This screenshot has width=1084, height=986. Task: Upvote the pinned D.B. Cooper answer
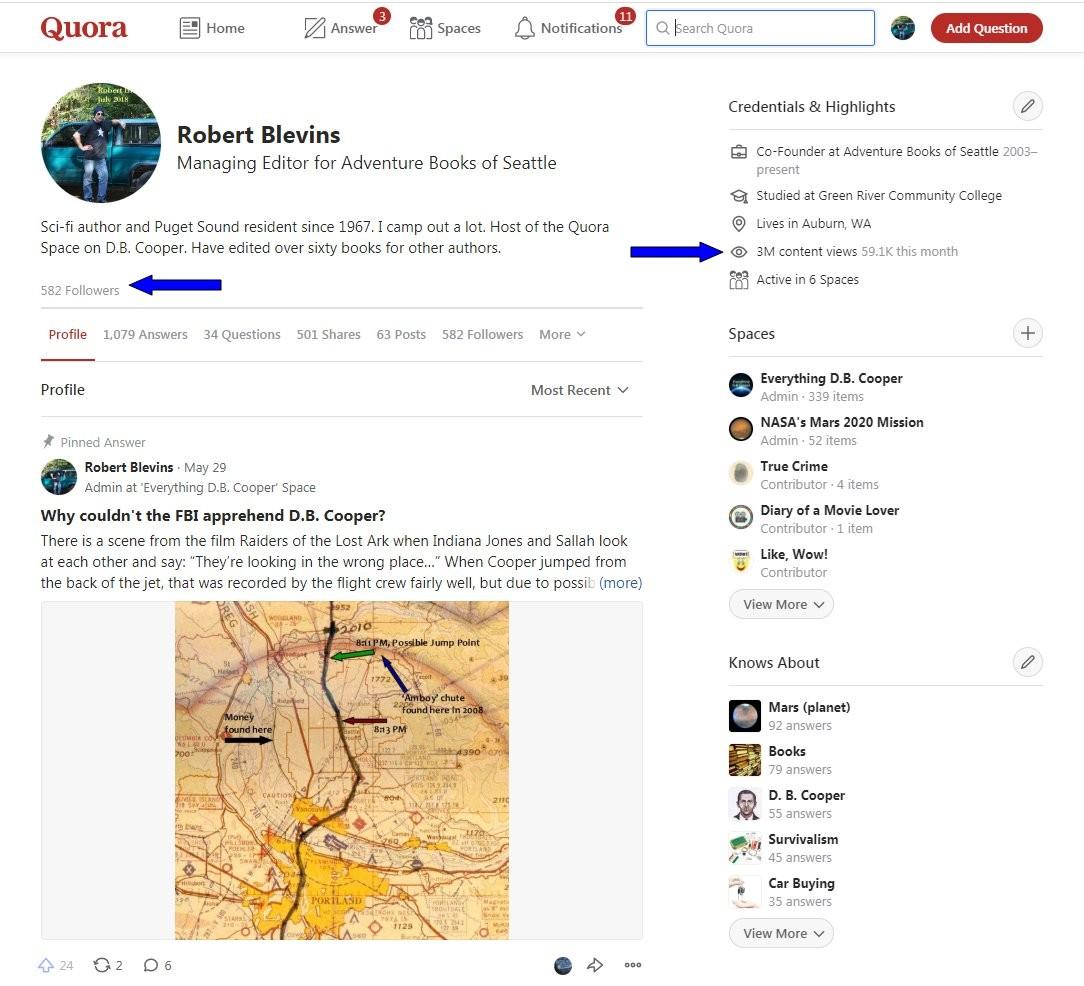pos(46,965)
